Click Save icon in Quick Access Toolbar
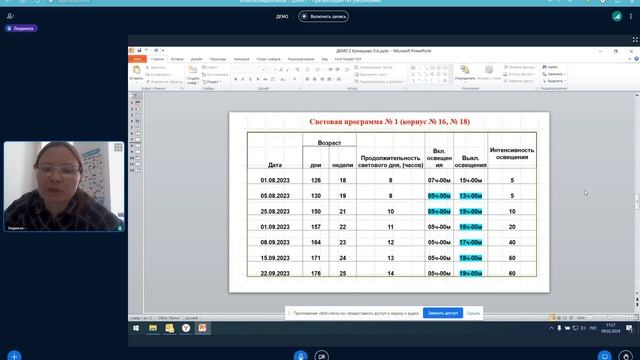The image size is (640, 360). [139, 51]
